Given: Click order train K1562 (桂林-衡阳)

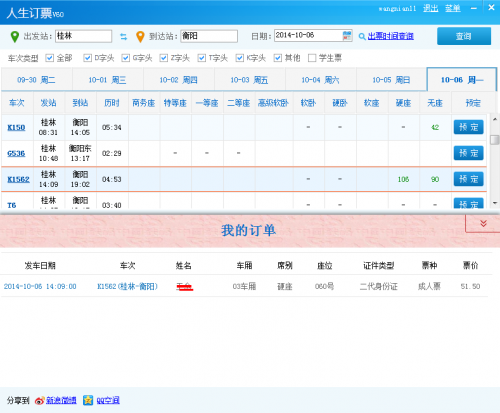Looking at the screenshot, I should (x=127, y=286).
